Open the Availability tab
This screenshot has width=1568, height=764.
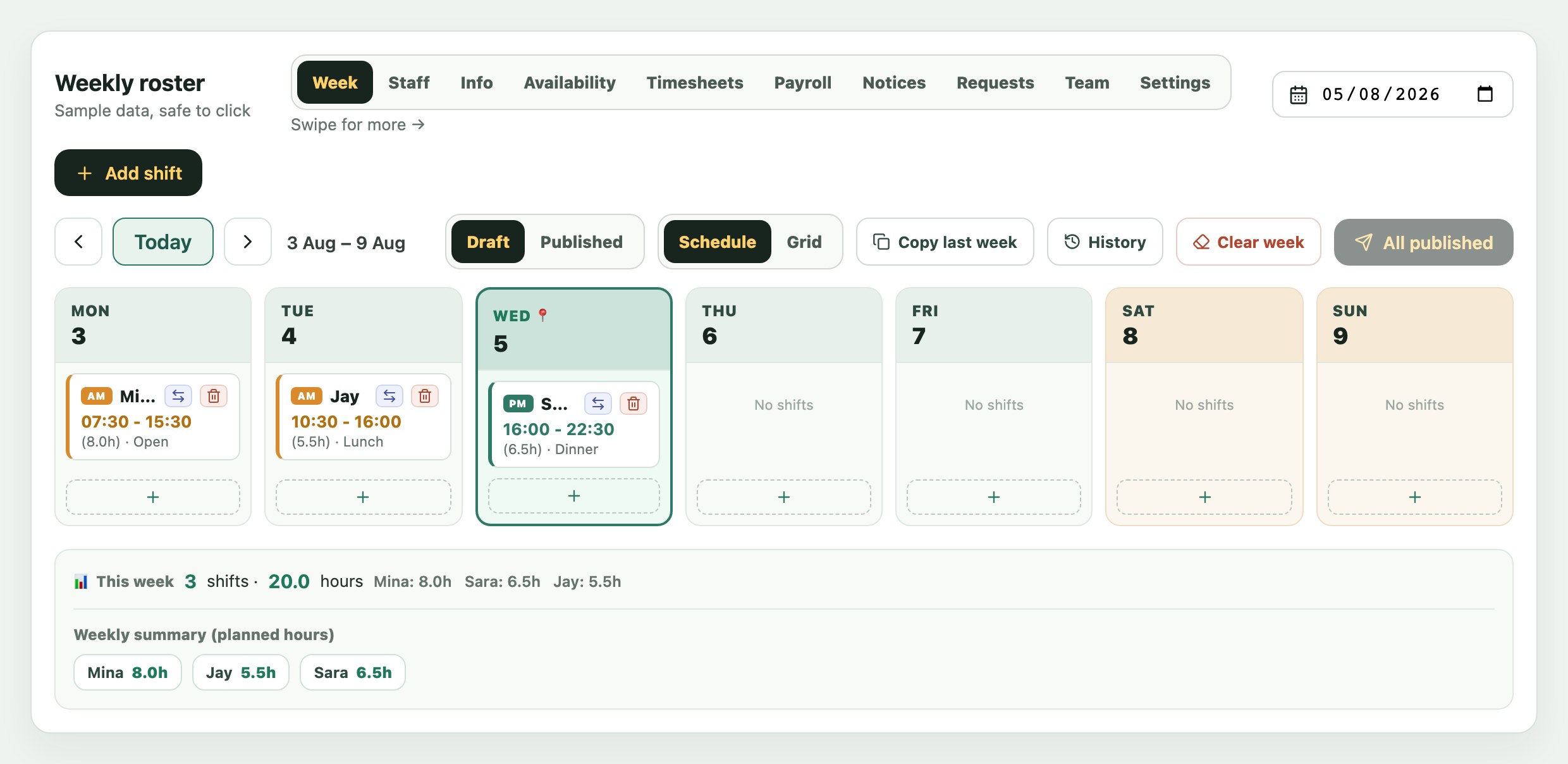[x=570, y=82]
